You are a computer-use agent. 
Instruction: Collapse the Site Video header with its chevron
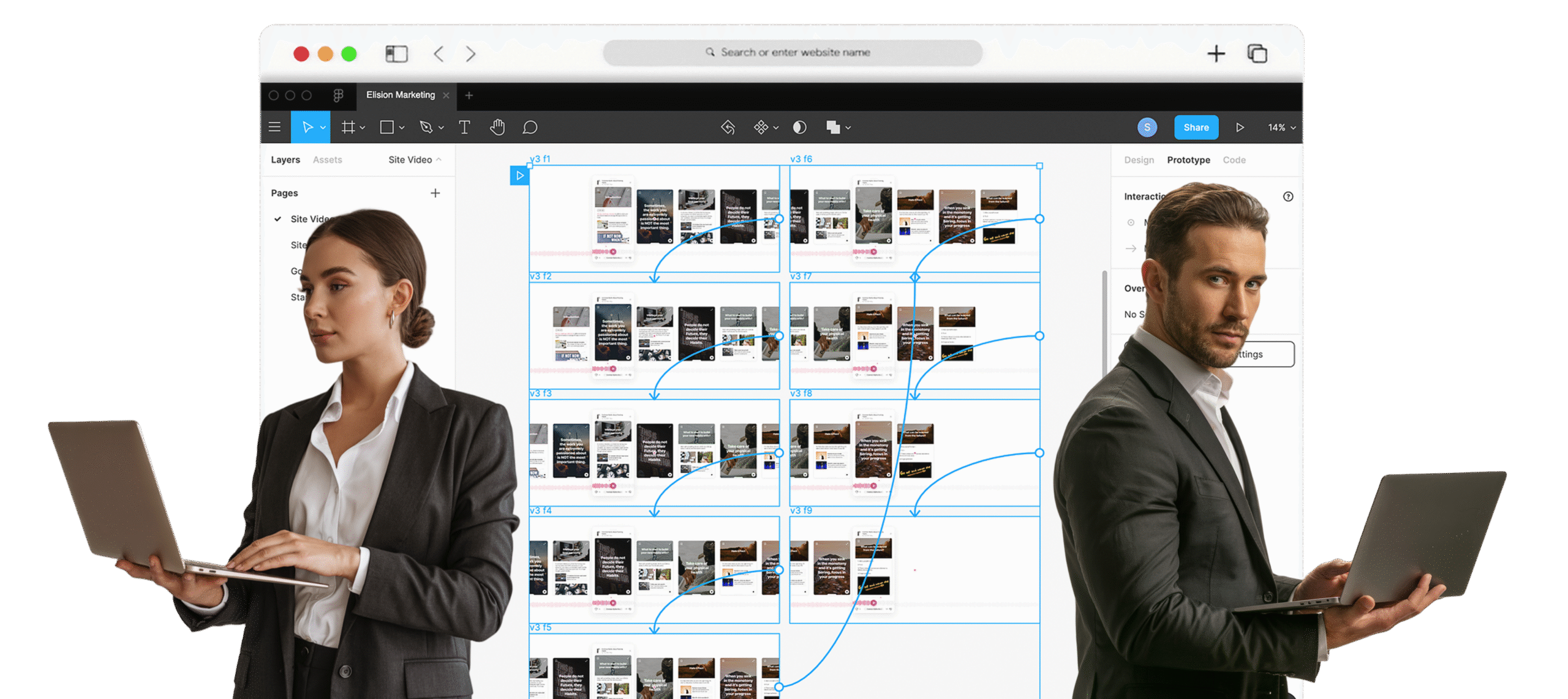click(x=439, y=159)
